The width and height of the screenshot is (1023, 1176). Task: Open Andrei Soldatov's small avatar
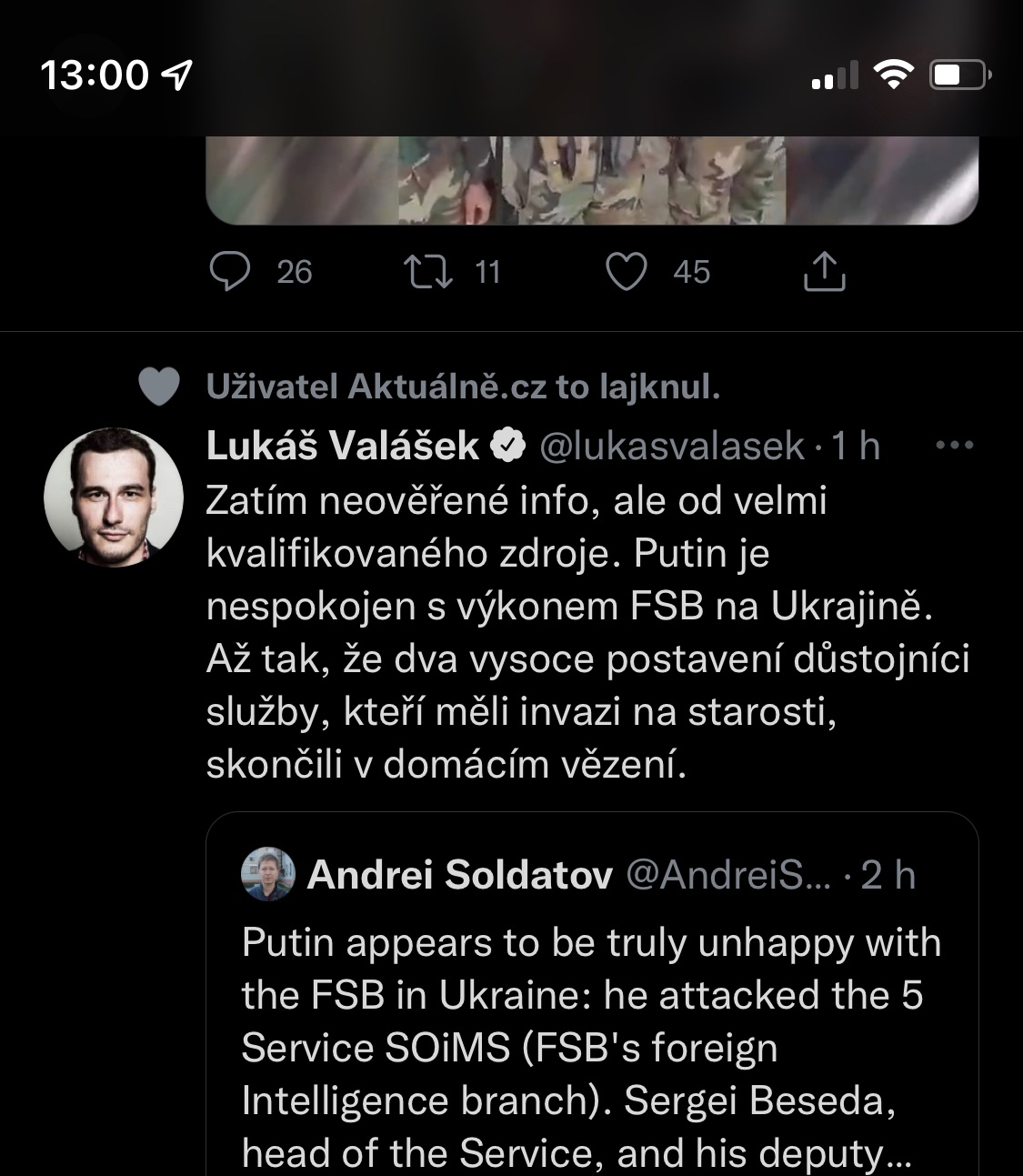click(x=267, y=875)
